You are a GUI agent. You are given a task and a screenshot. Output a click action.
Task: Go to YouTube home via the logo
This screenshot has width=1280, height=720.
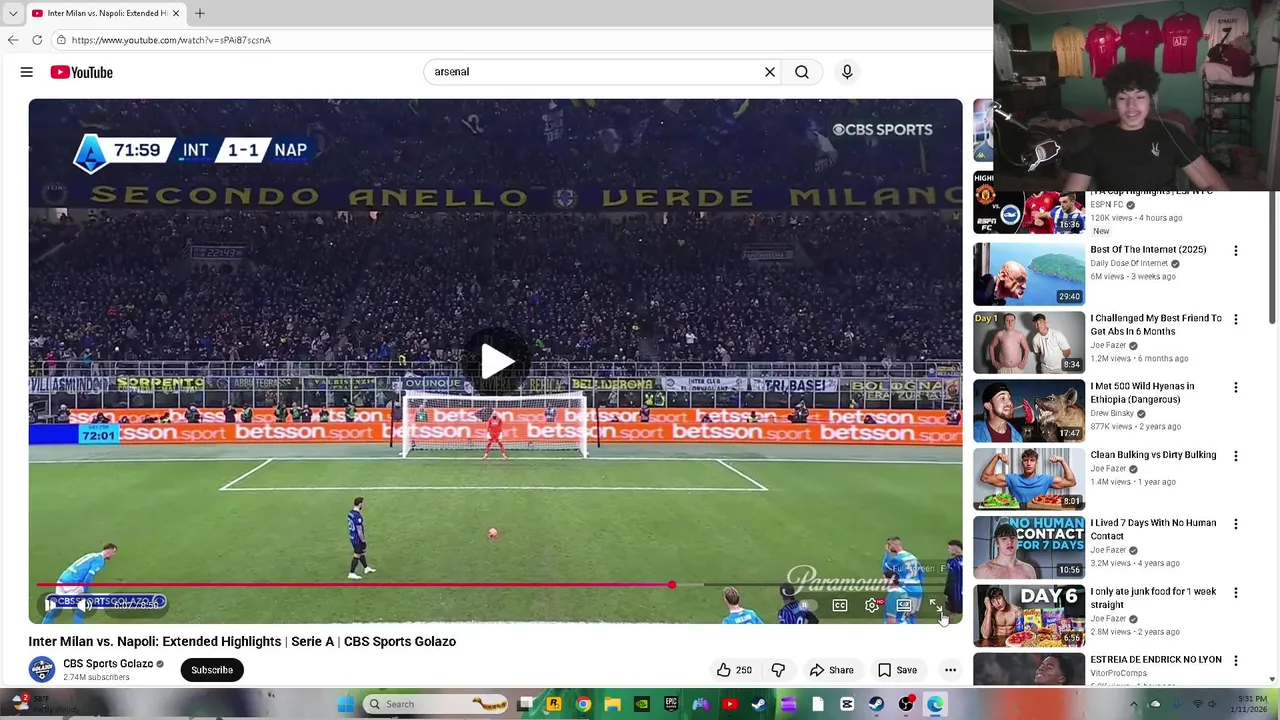pos(82,72)
